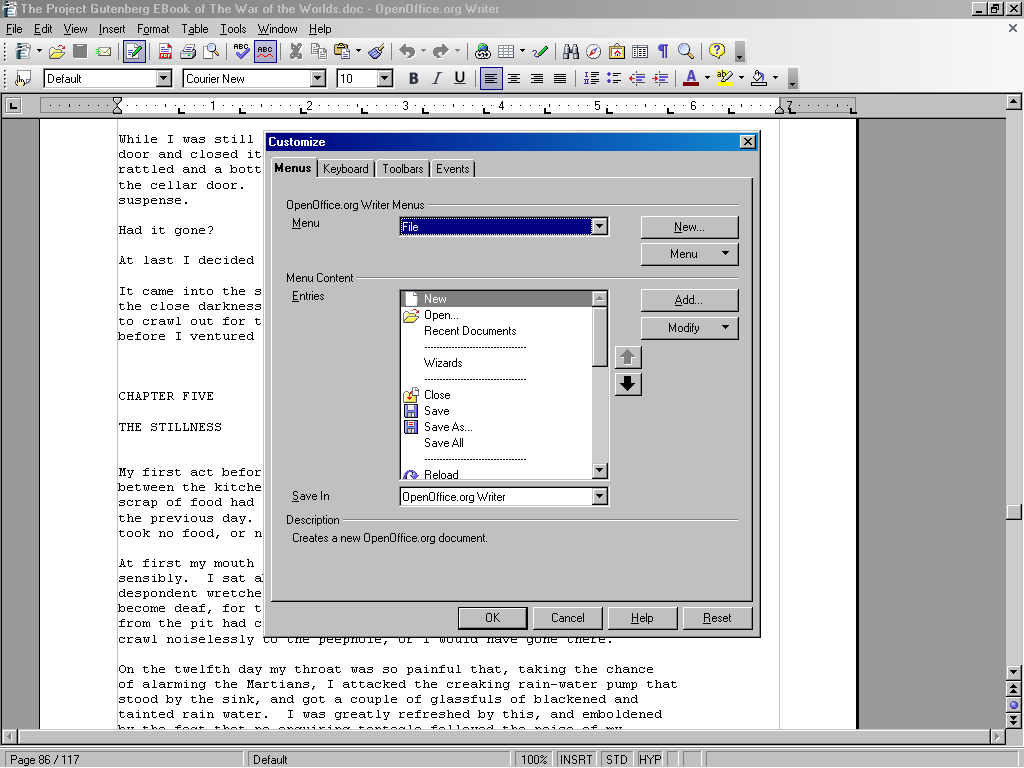
Task: Move entry down with the down arrow
Action: 628,384
